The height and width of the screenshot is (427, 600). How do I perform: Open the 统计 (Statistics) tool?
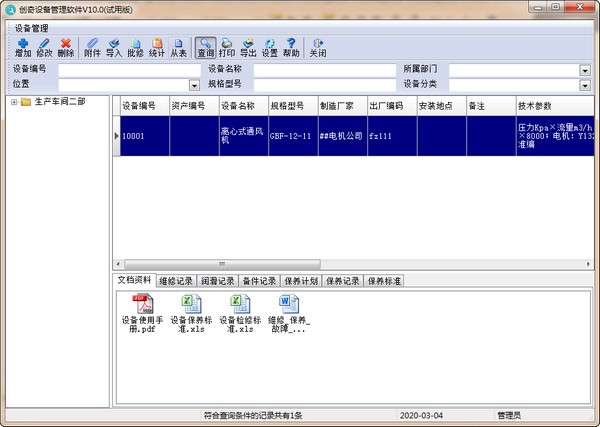157,46
